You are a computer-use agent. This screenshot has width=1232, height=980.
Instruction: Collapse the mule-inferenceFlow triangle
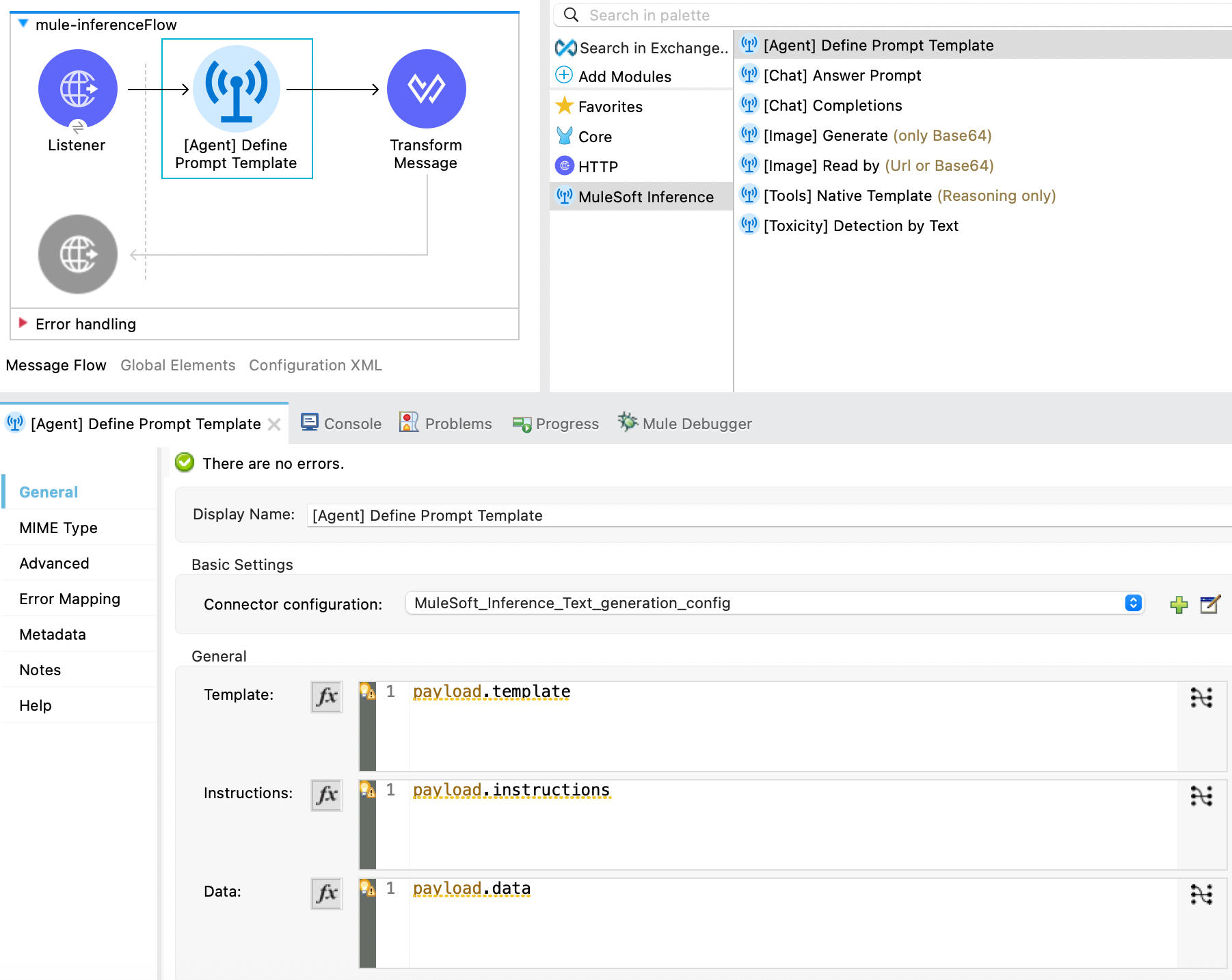[23, 24]
